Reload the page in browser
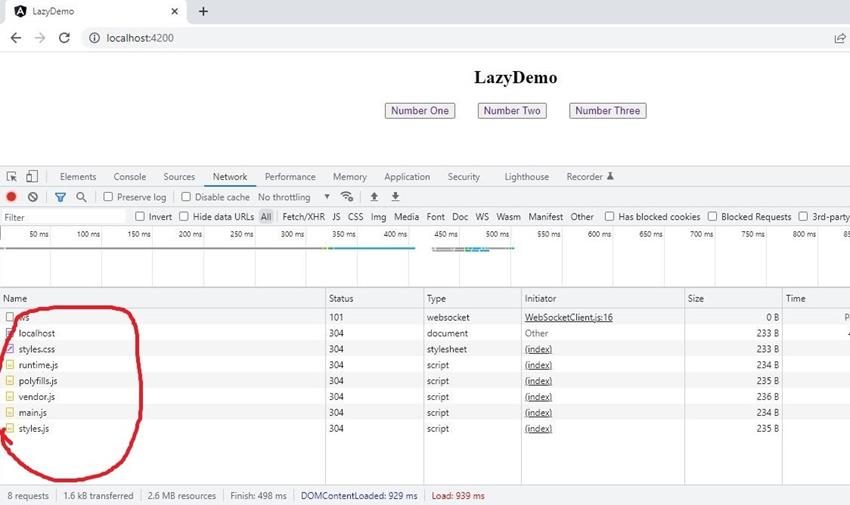This screenshot has width=850, height=505. 64,38
